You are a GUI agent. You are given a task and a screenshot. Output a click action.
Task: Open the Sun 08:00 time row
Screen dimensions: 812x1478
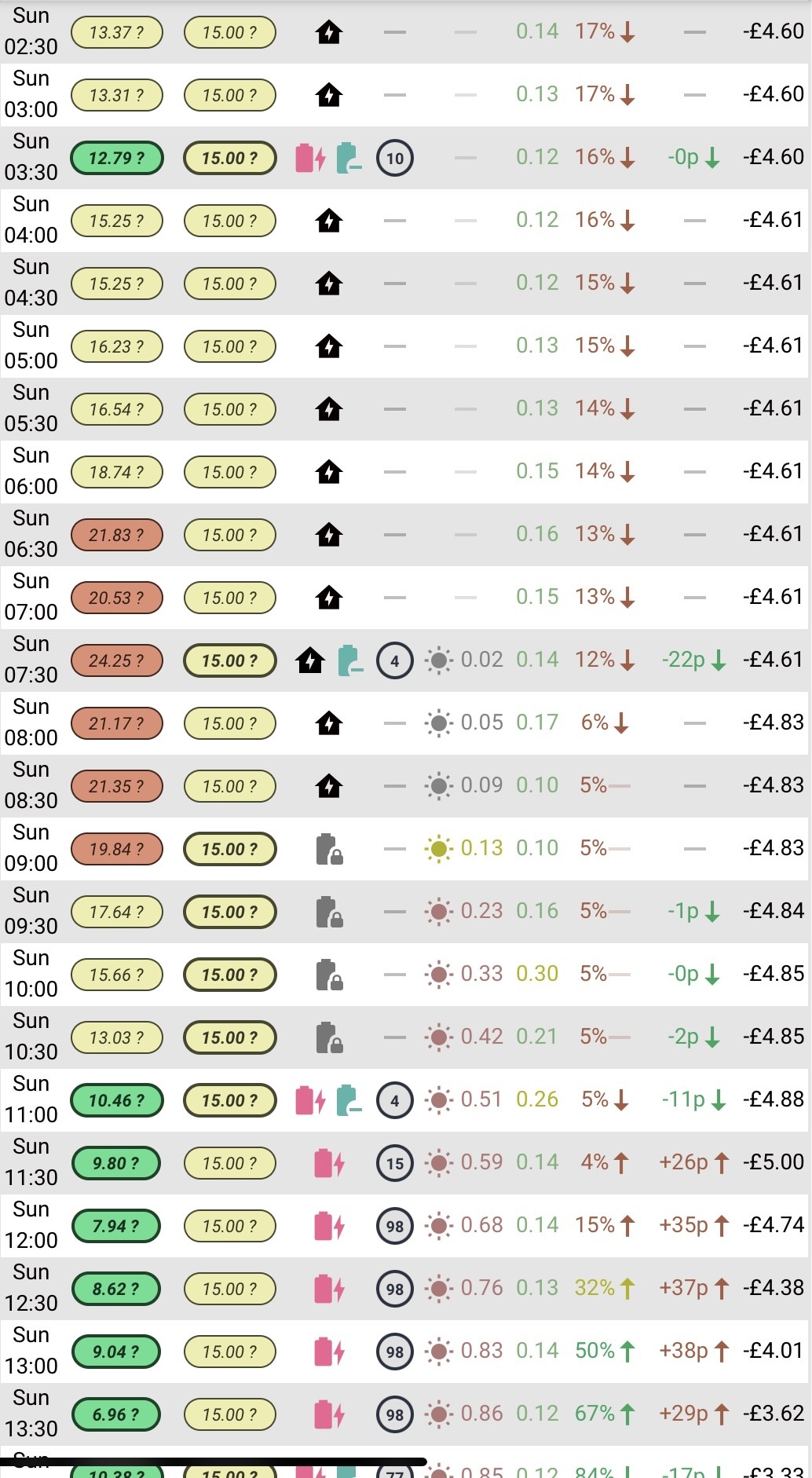coord(405,723)
